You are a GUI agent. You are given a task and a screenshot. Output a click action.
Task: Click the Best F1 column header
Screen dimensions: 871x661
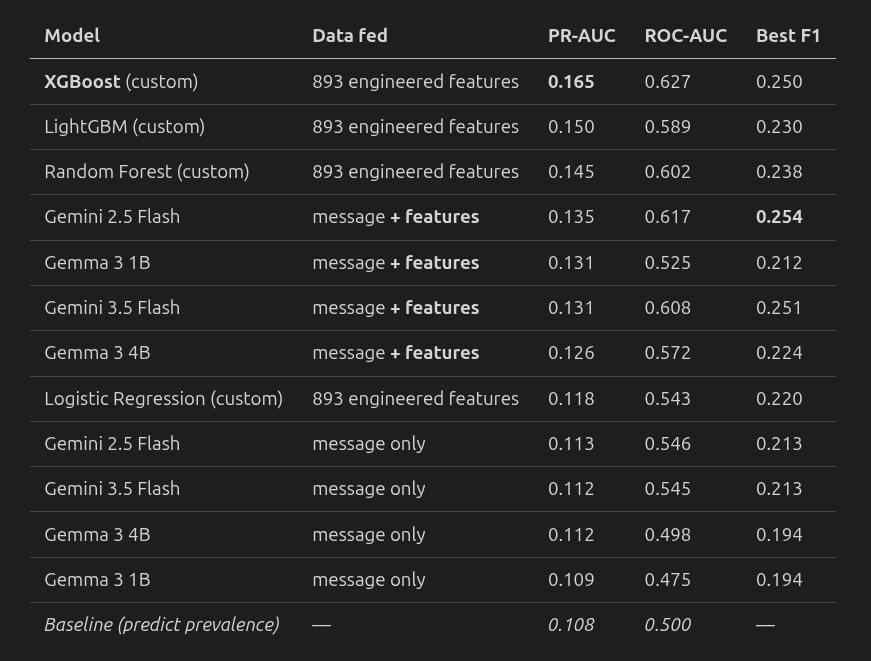pyautogui.click(x=788, y=36)
